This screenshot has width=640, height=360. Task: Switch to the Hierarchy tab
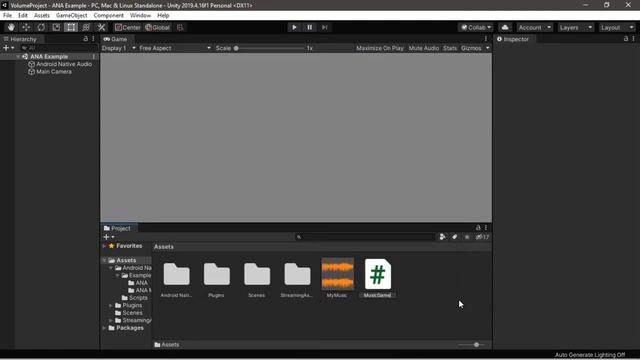[x=20, y=39]
